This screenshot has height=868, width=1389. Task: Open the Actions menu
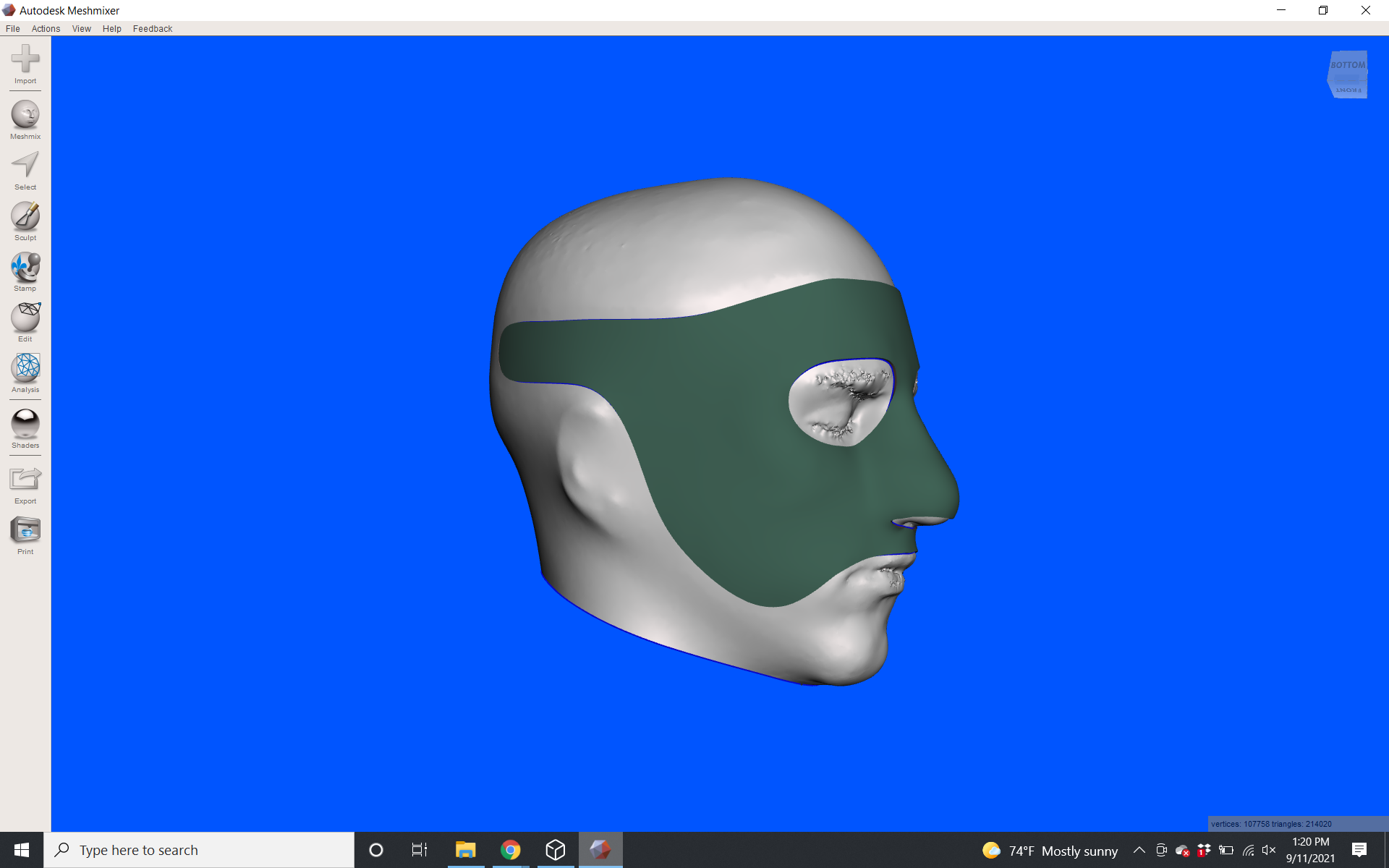(46, 28)
